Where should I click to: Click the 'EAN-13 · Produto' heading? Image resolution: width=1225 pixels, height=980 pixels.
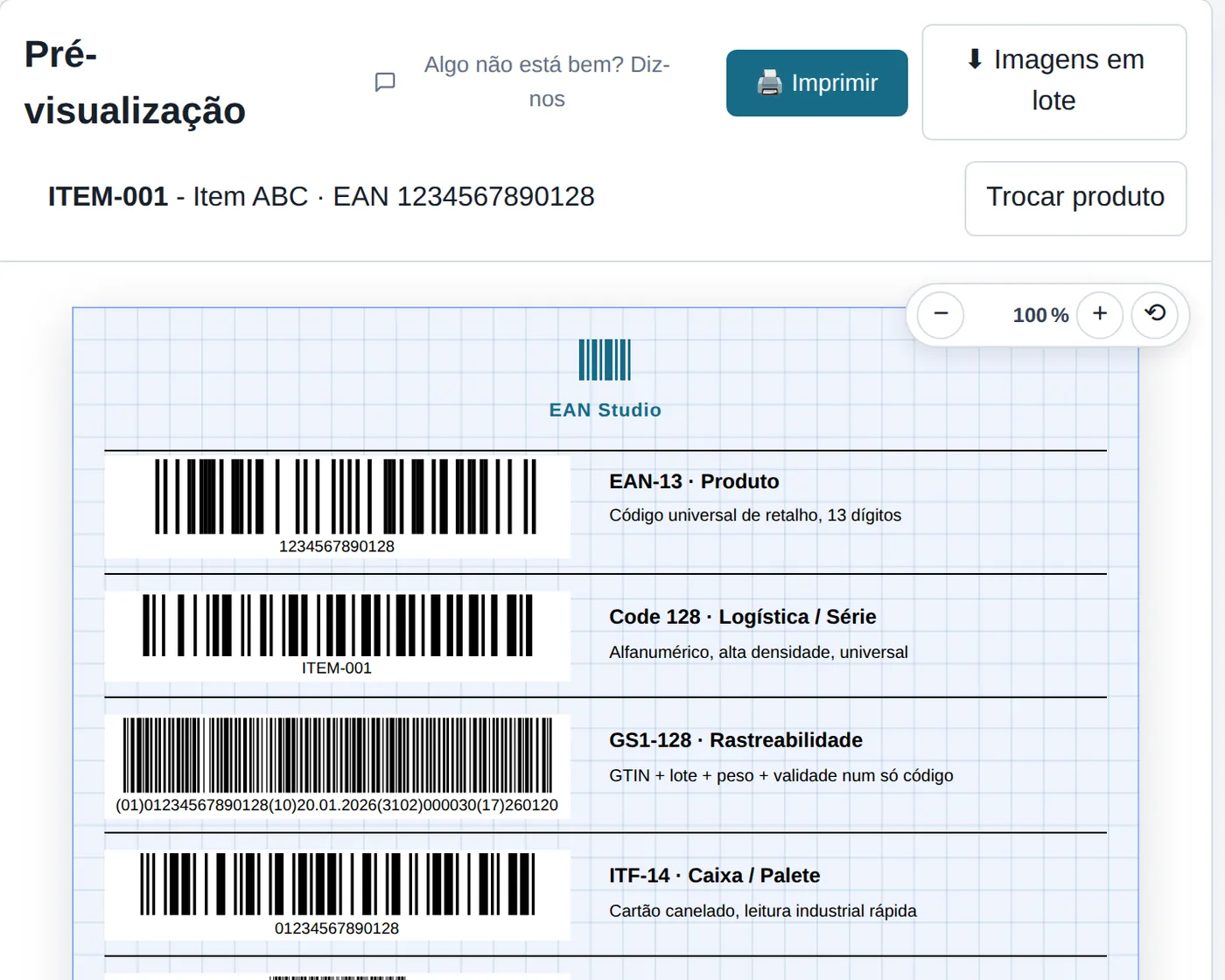(x=694, y=481)
